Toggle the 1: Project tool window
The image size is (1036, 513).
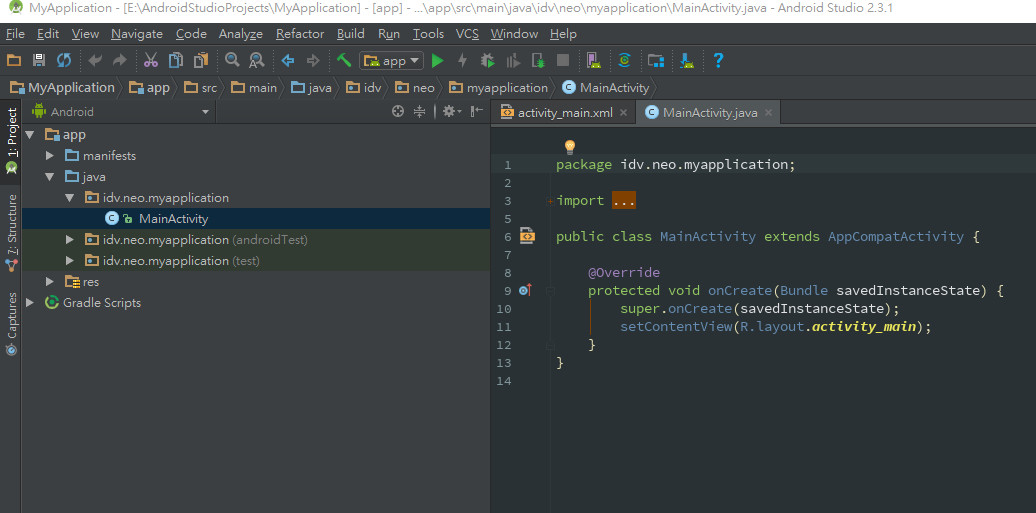pos(11,141)
